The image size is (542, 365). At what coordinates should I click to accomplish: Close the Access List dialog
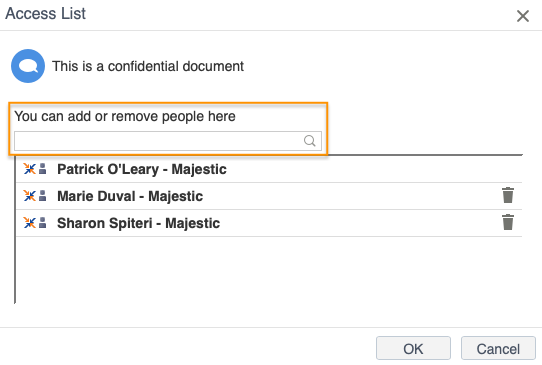pyautogui.click(x=523, y=16)
